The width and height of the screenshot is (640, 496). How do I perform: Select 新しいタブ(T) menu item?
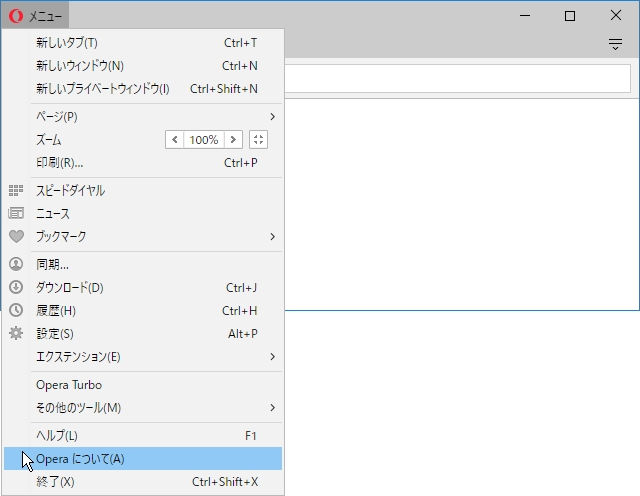tap(143, 43)
